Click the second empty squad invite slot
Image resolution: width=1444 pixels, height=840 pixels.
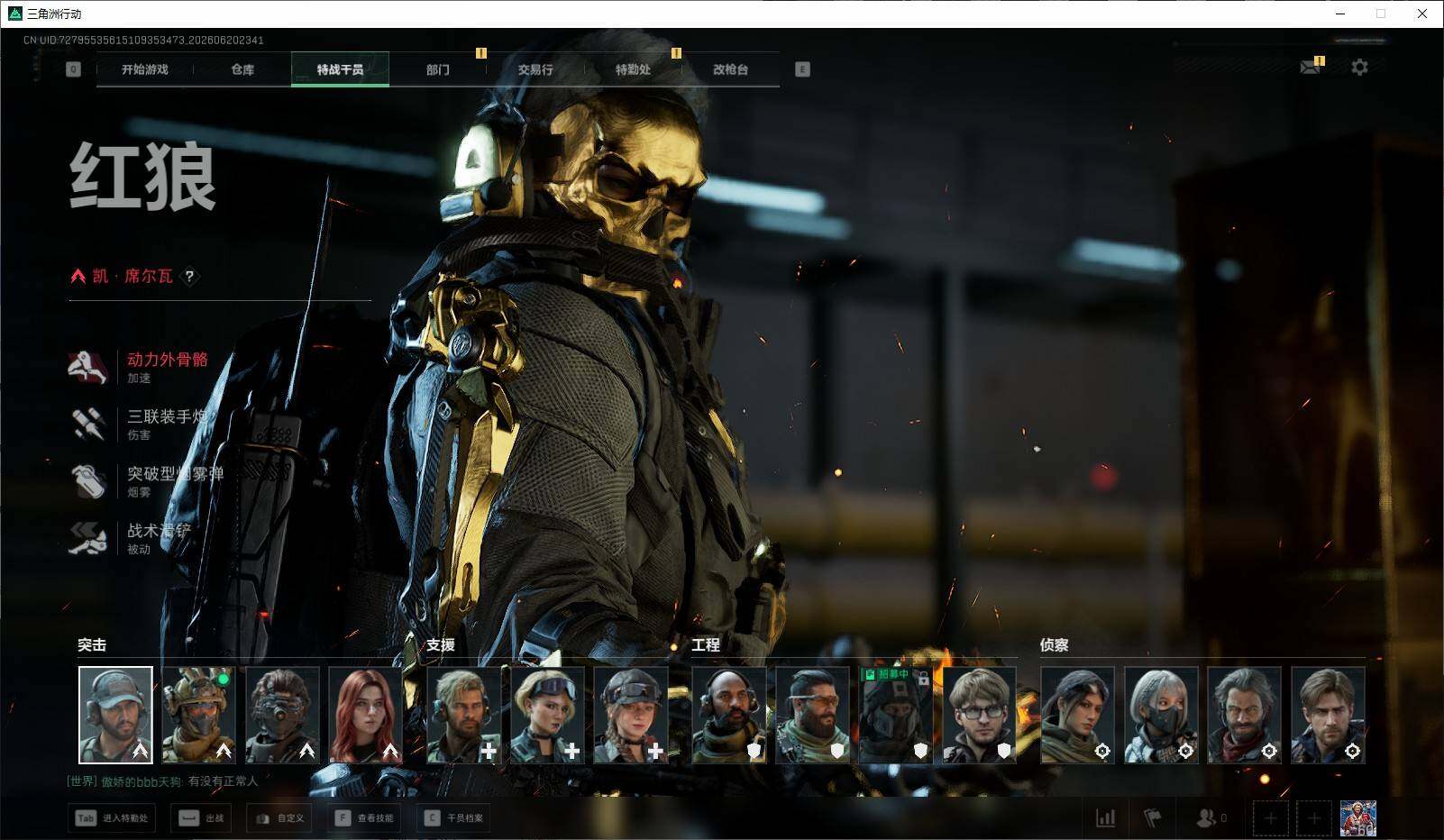click(x=1313, y=818)
